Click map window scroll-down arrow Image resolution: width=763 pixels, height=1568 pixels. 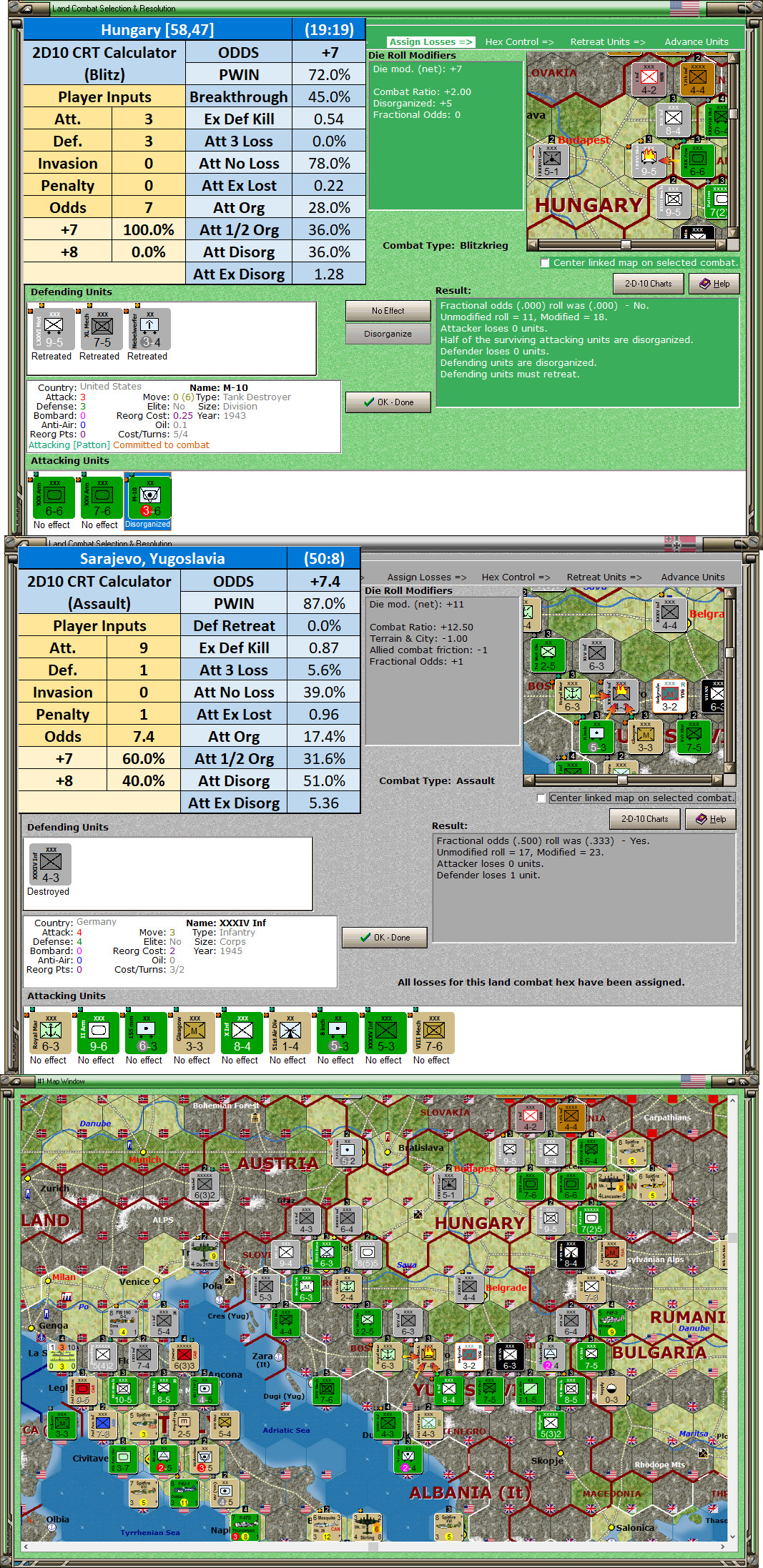(x=732, y=1537)
